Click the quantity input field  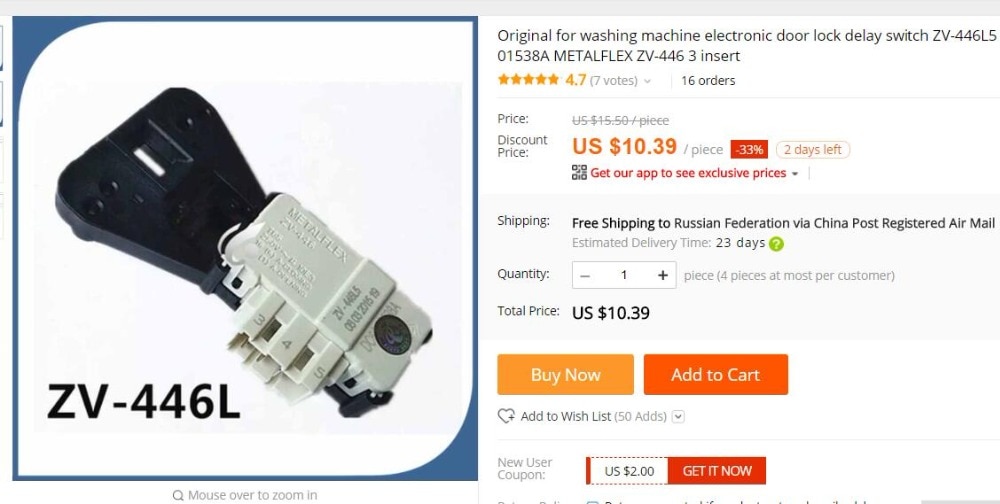click(624, 276)
